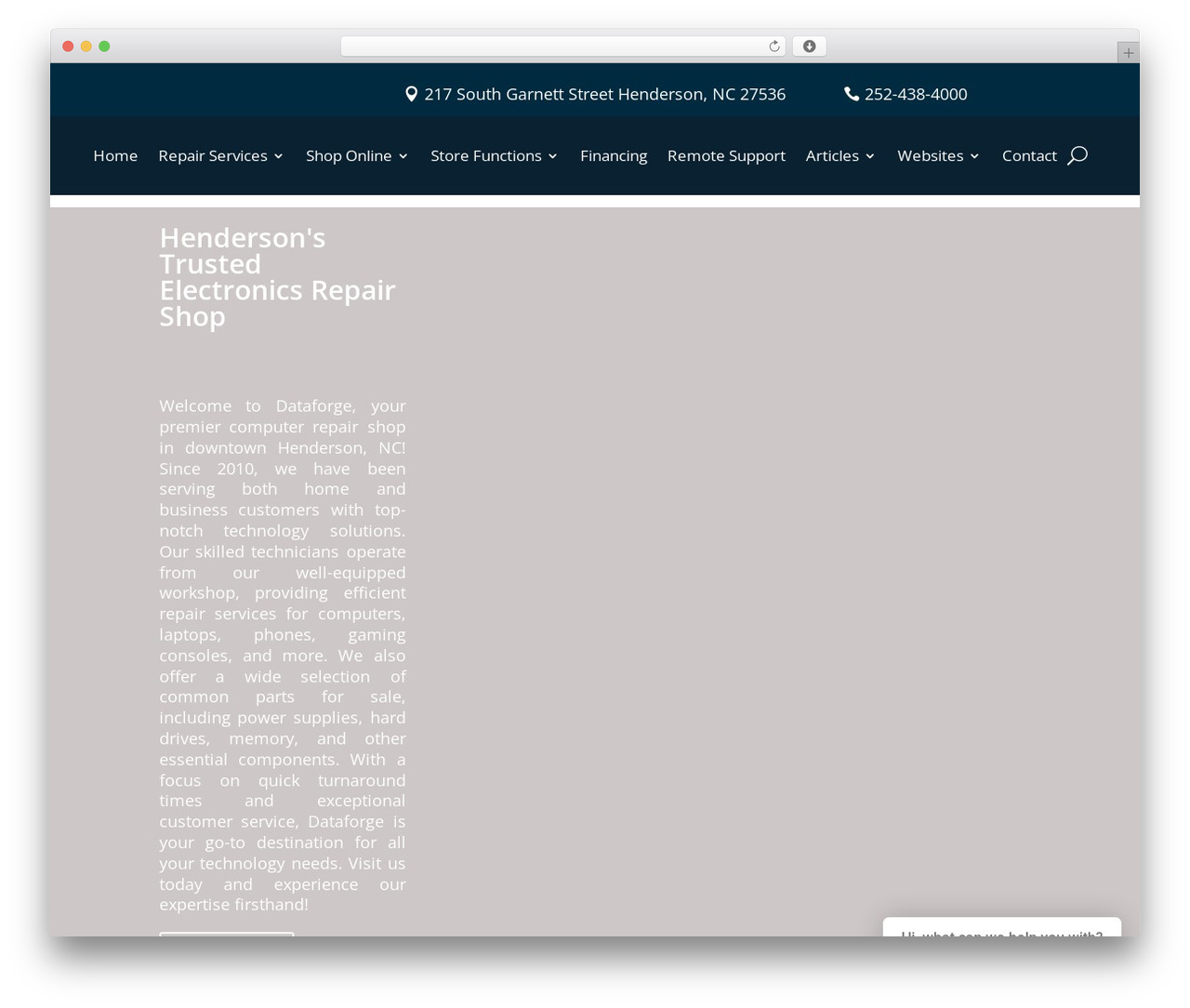Maximize the window with green button
Image resolution: width=1190 pixels, height=1008 pixels.
click(104, 46)
